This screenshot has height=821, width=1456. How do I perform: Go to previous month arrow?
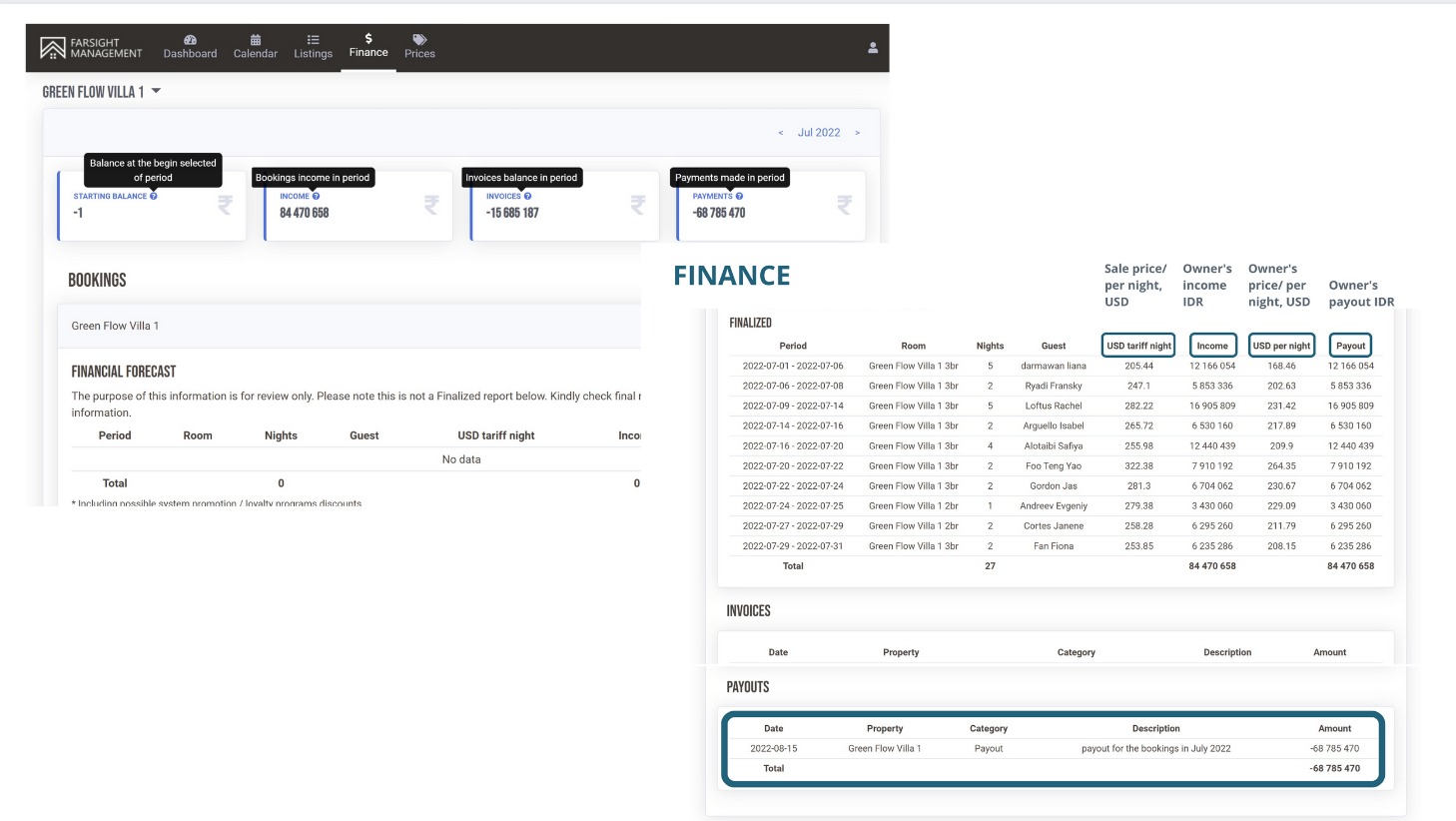(781, 133)
